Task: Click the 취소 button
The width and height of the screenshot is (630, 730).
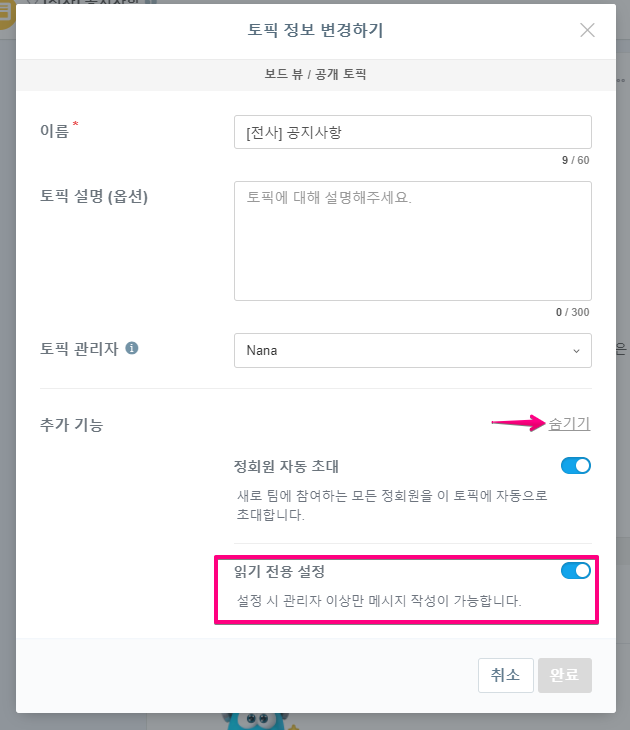Action: click(x=505, y=675)
